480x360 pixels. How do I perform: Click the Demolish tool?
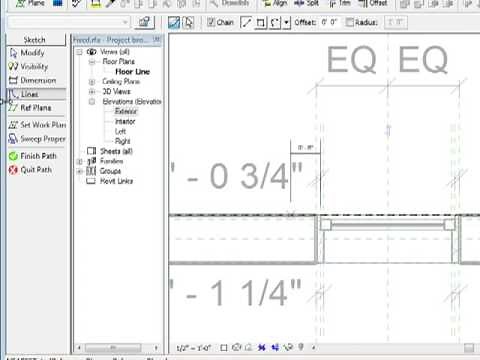[x=230, y=3]
